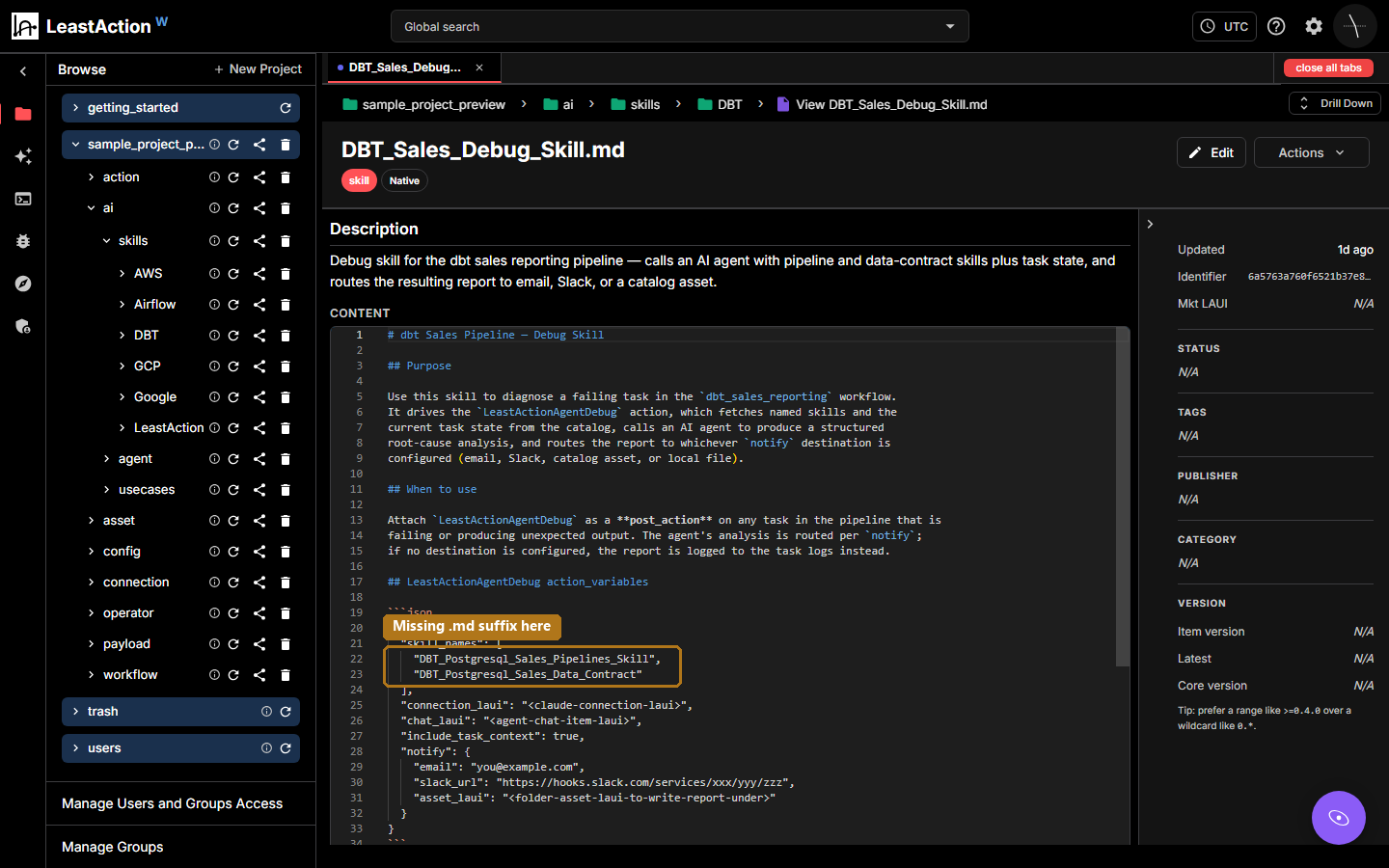This screenshot has width=1389, height=868.
Task: Show info for the payload folder
Action: (215, 644)
